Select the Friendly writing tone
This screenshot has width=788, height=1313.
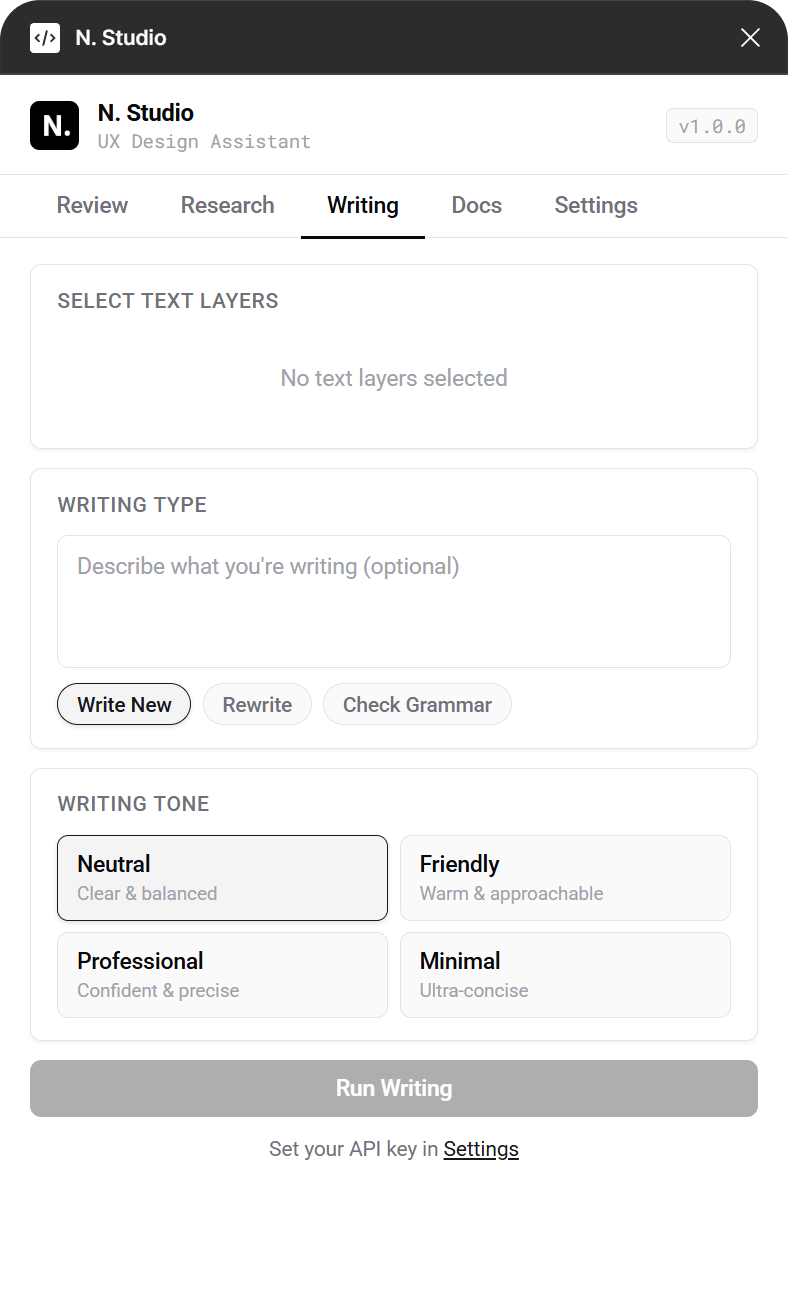tap(565, 877)
